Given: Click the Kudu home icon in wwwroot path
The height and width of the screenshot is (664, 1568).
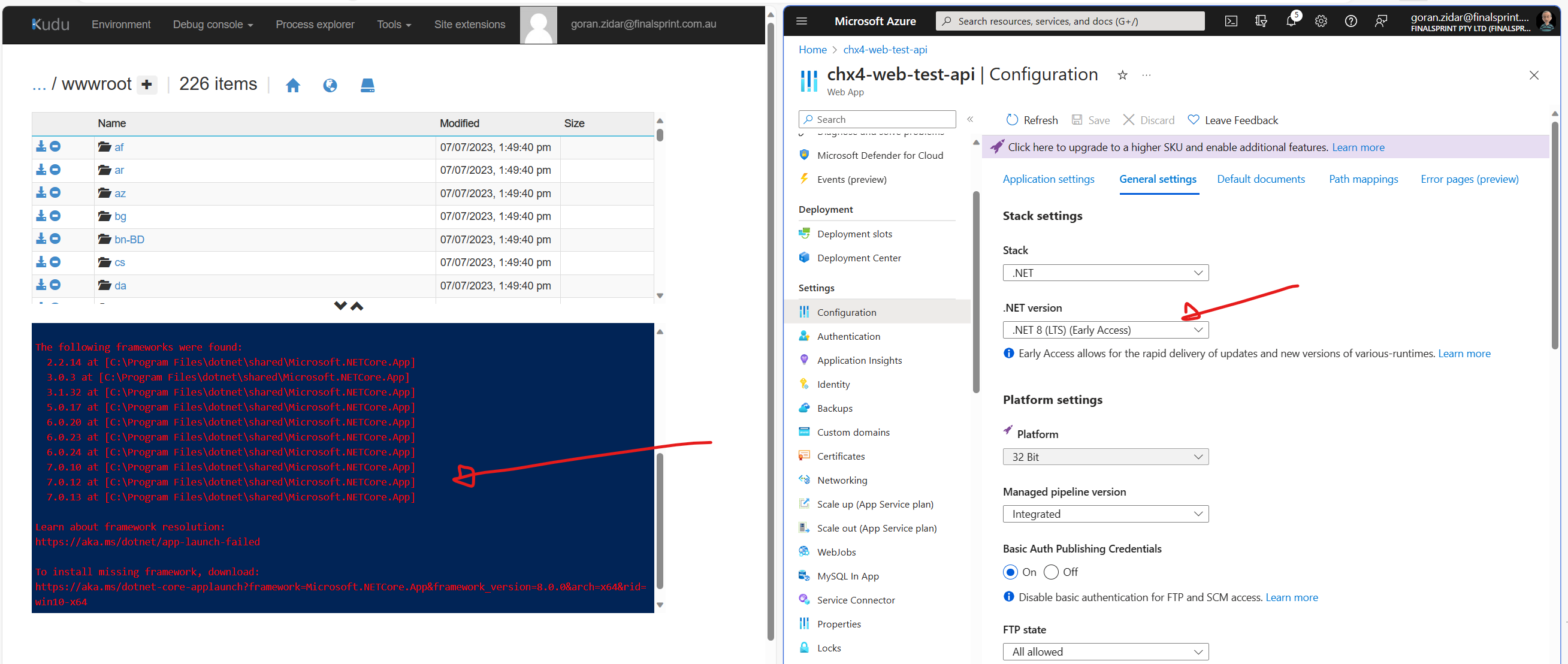Looking at the screenshot, I should [293, 85].
